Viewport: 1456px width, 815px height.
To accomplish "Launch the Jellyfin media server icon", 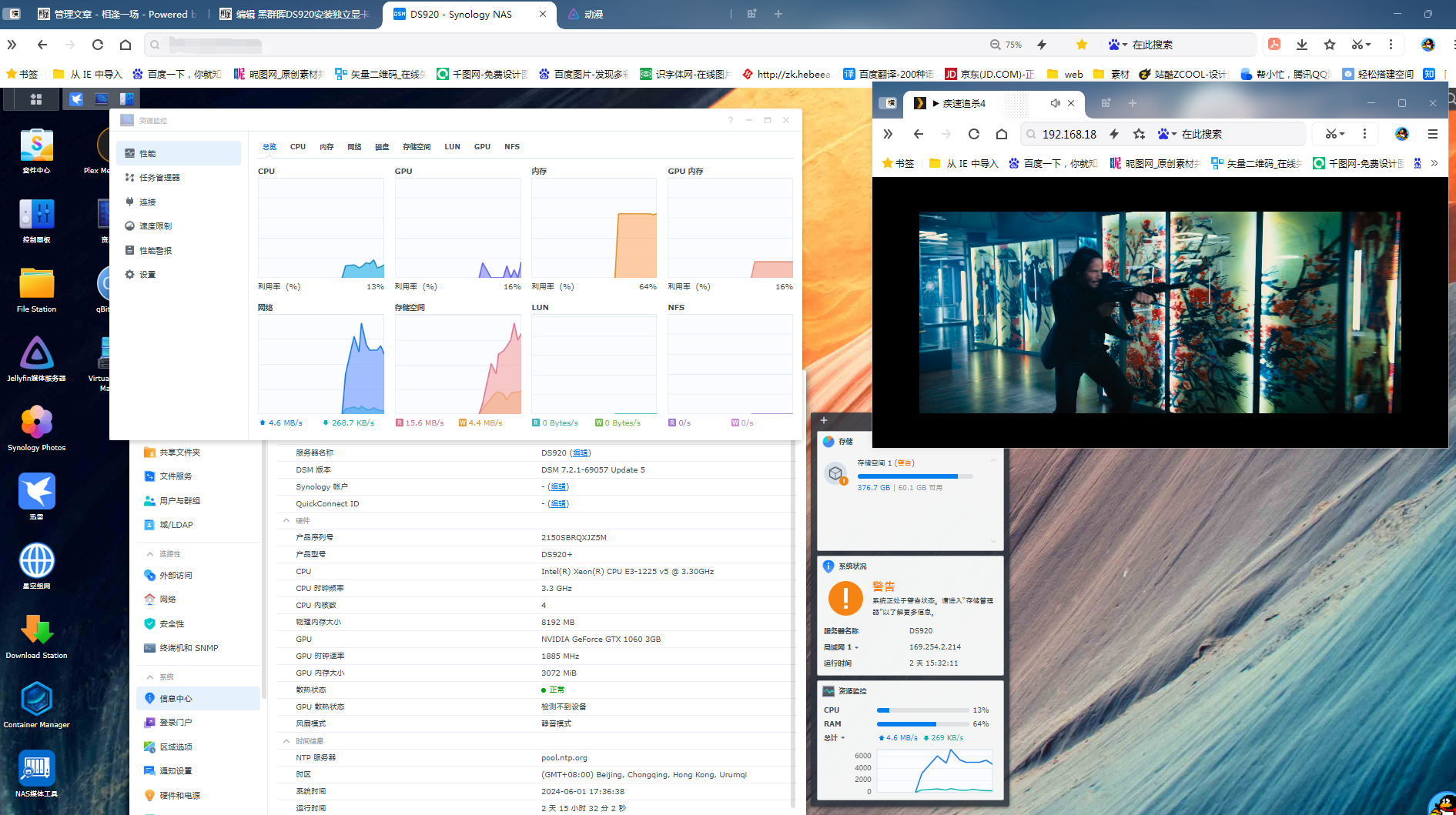I will tap(36, 353).
